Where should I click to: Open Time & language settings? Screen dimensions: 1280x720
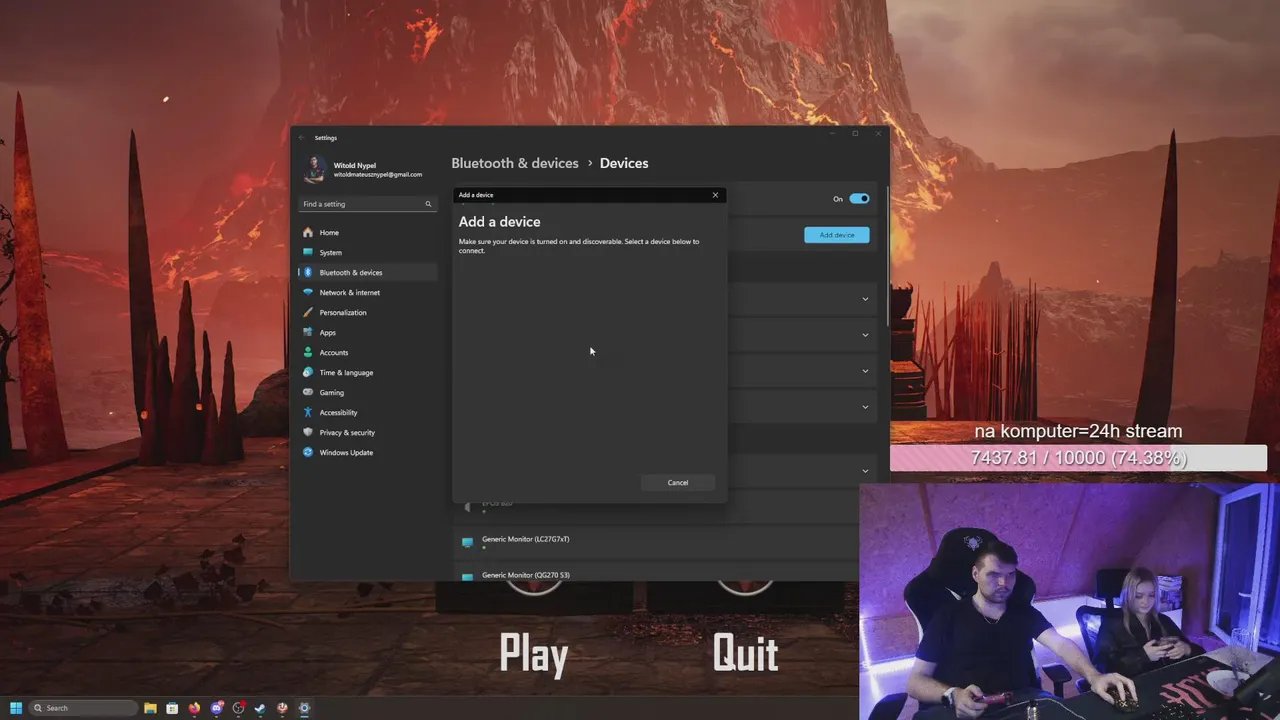click(x=367, y=372)
